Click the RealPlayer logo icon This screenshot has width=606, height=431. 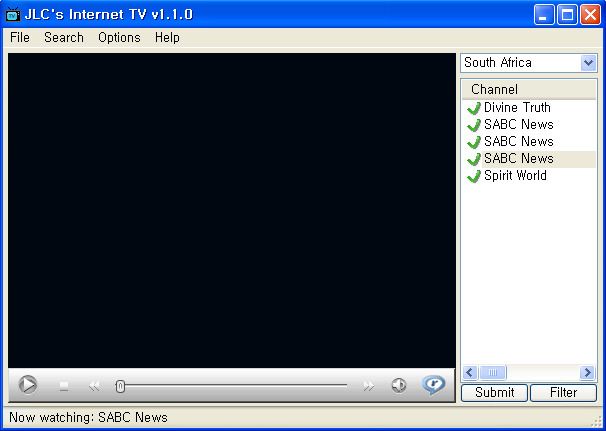pos(433,385)
